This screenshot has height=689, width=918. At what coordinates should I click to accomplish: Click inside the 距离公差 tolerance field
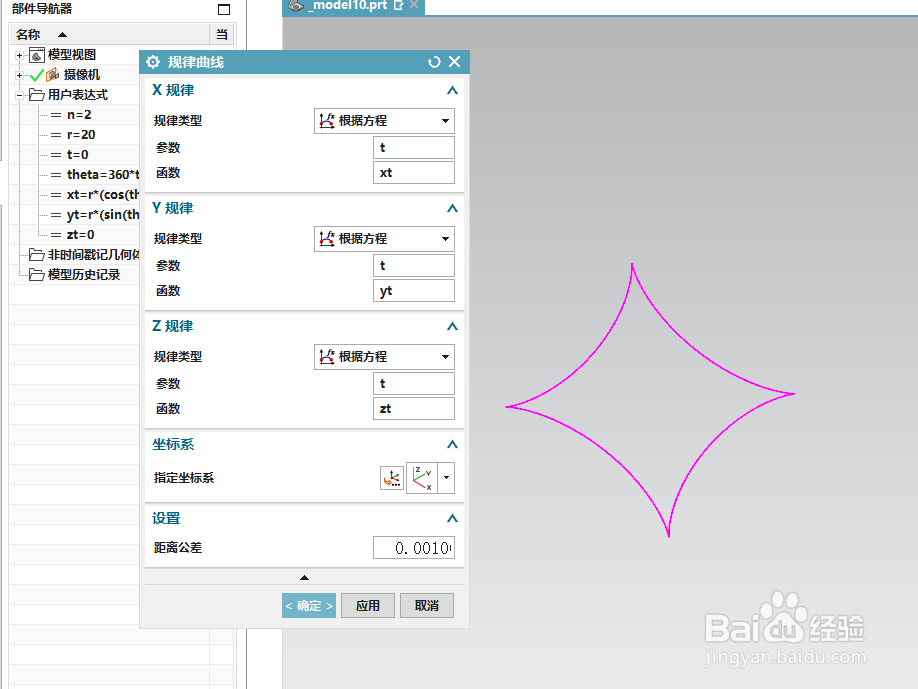[x=414, y=547]
